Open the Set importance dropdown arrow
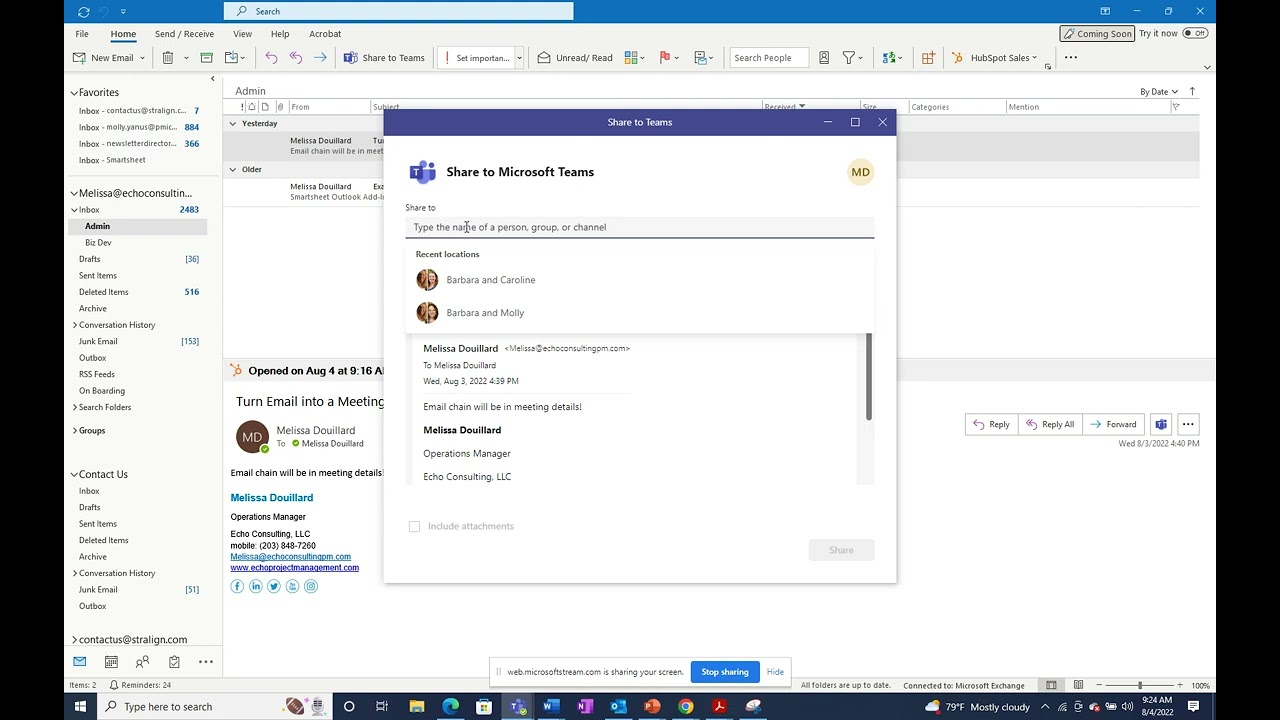The image size is (1280, 720). point(519,58)
